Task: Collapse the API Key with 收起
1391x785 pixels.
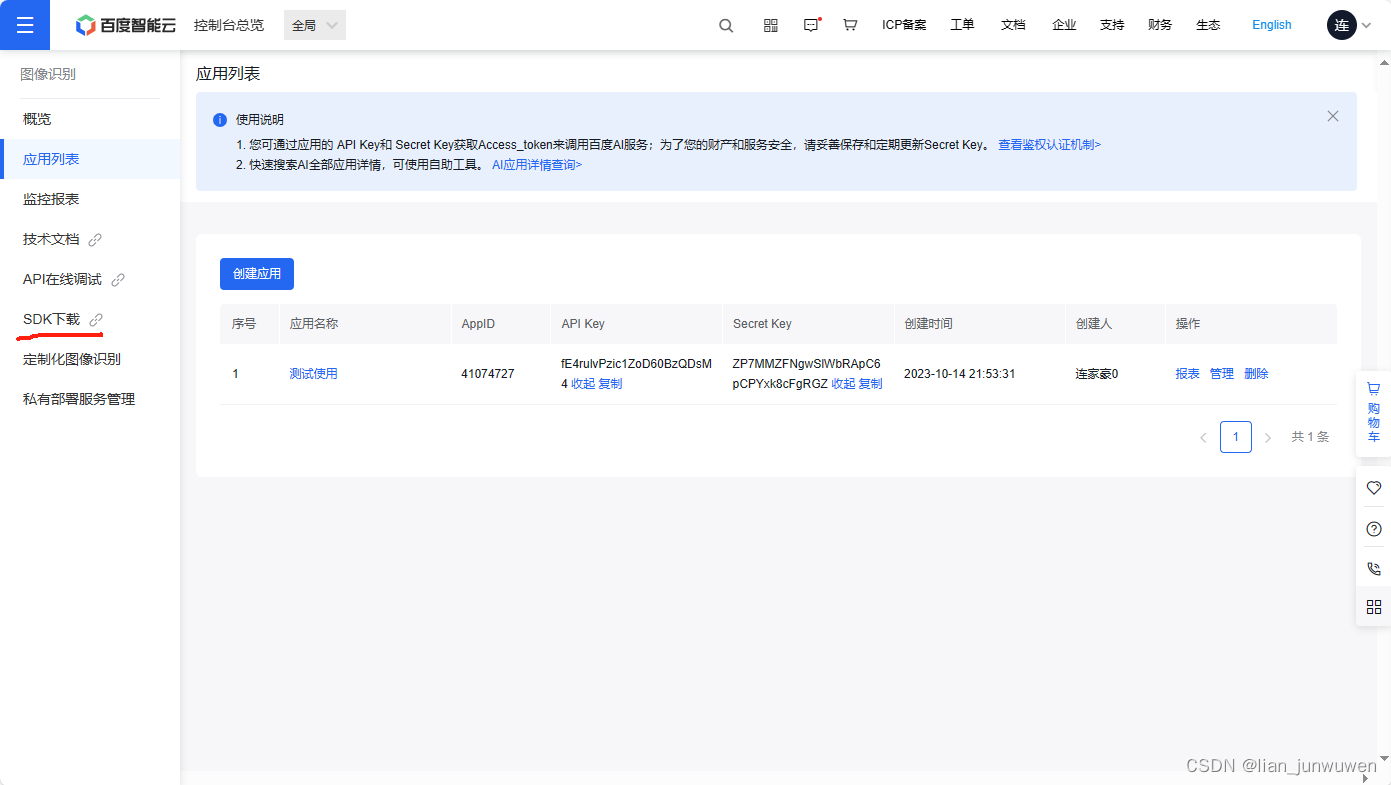Action: [x=582, y=384]
